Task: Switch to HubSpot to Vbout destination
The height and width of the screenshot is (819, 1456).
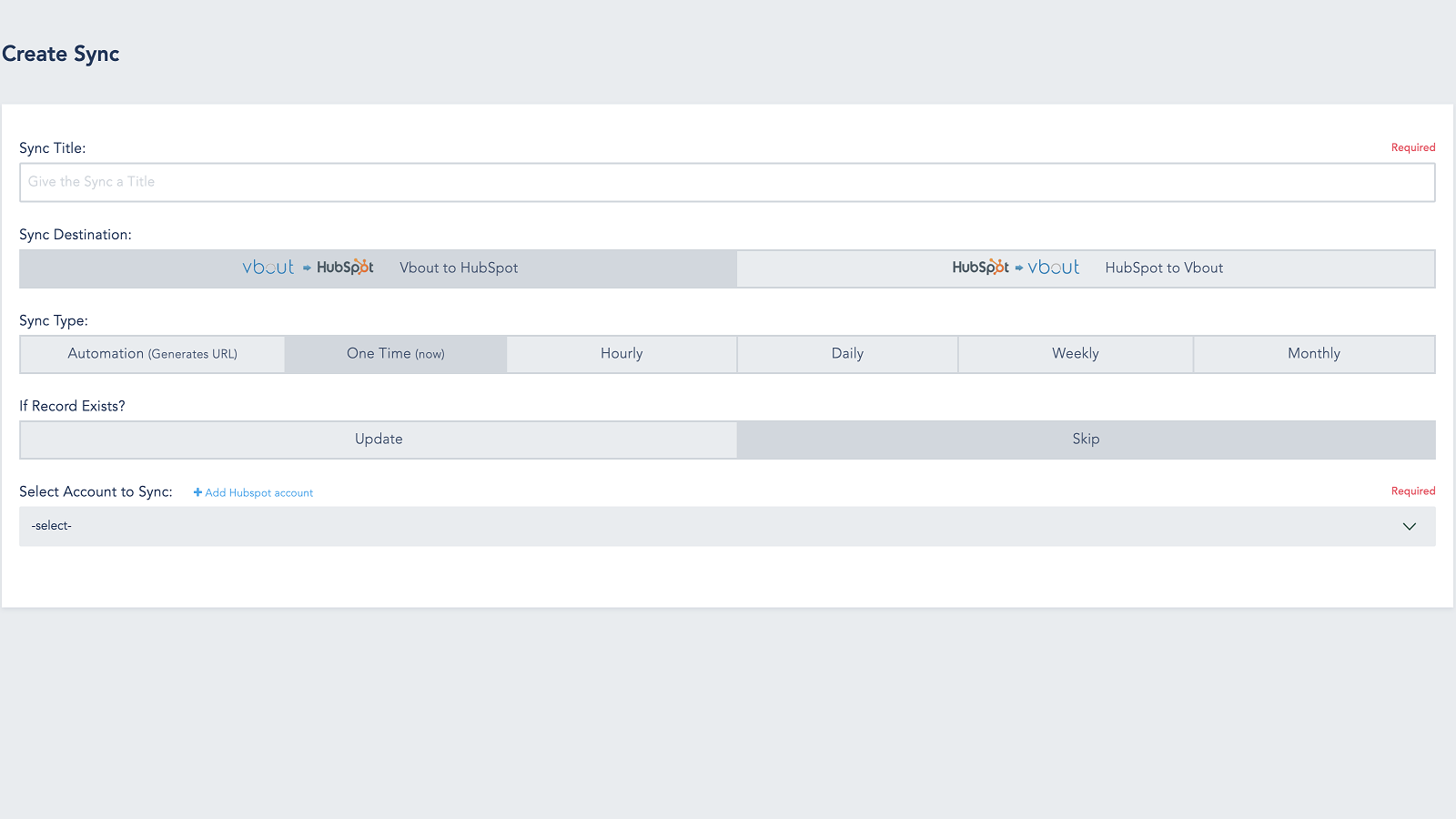Action: [1164, 268]
